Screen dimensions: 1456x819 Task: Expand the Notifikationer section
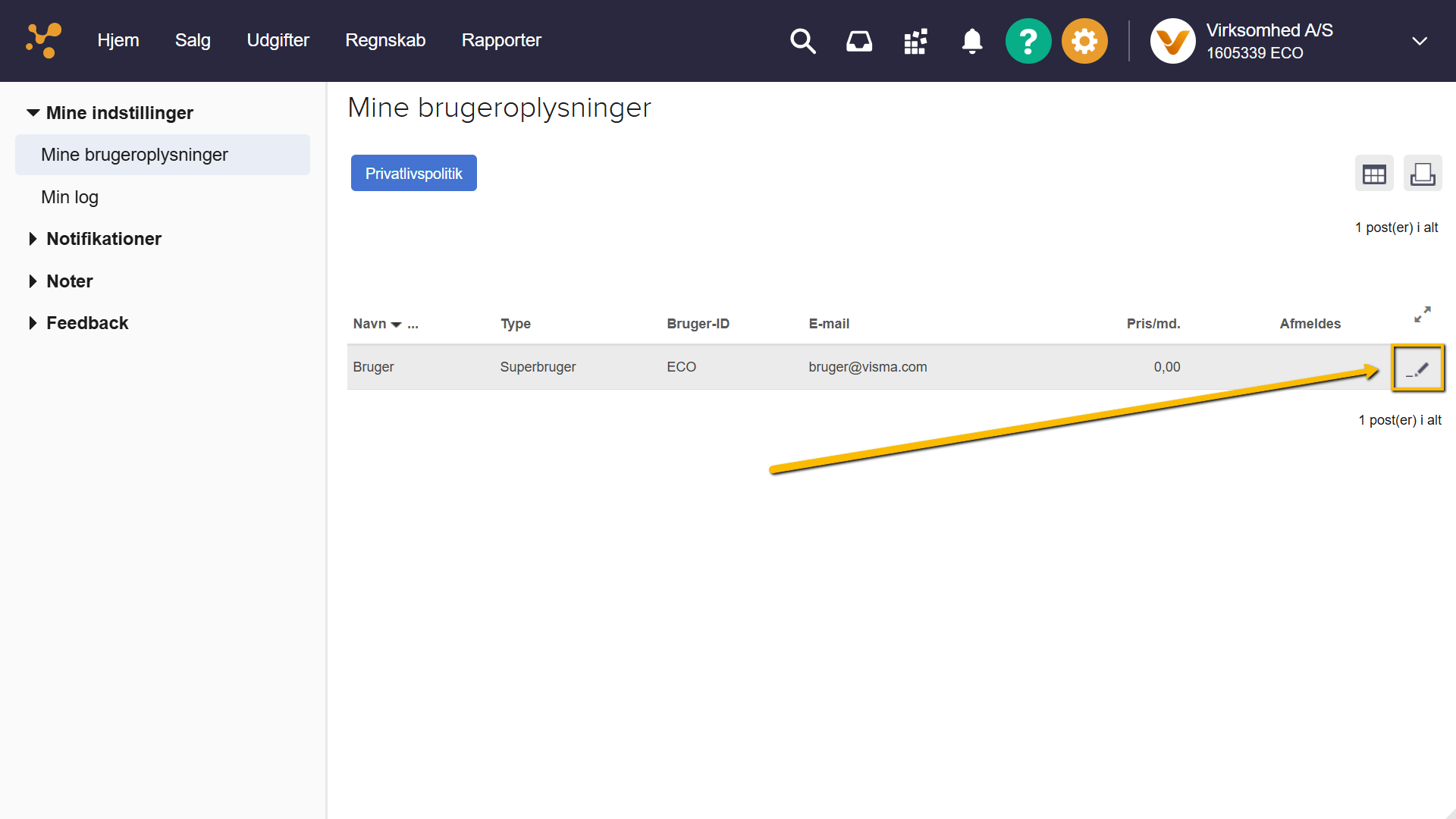pos(33,239)
